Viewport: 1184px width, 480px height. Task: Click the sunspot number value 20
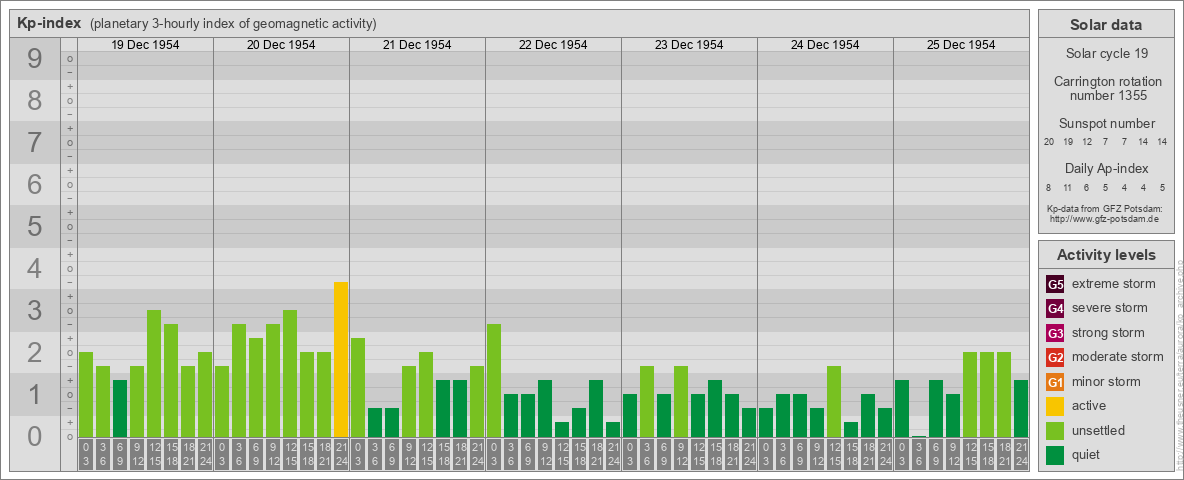coord(1049,141)
